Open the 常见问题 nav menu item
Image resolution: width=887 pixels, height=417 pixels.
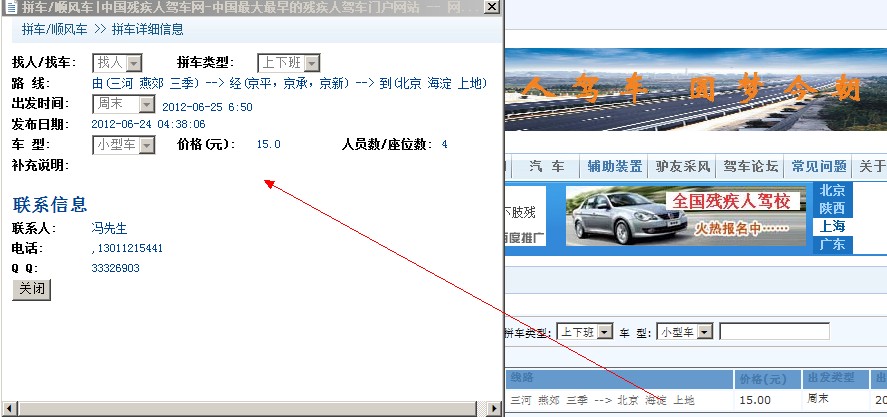point(818,166)
